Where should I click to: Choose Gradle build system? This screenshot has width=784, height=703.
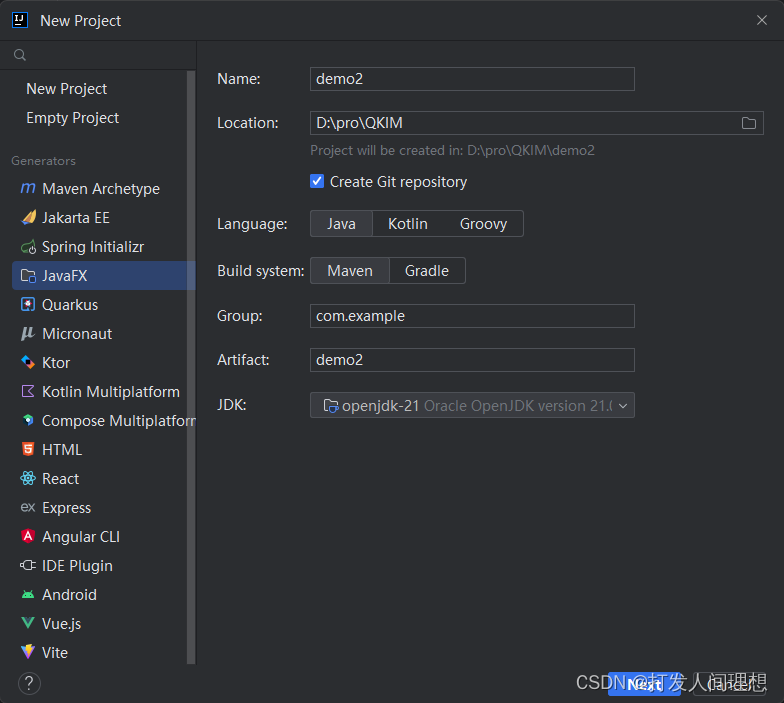[427, 270]
